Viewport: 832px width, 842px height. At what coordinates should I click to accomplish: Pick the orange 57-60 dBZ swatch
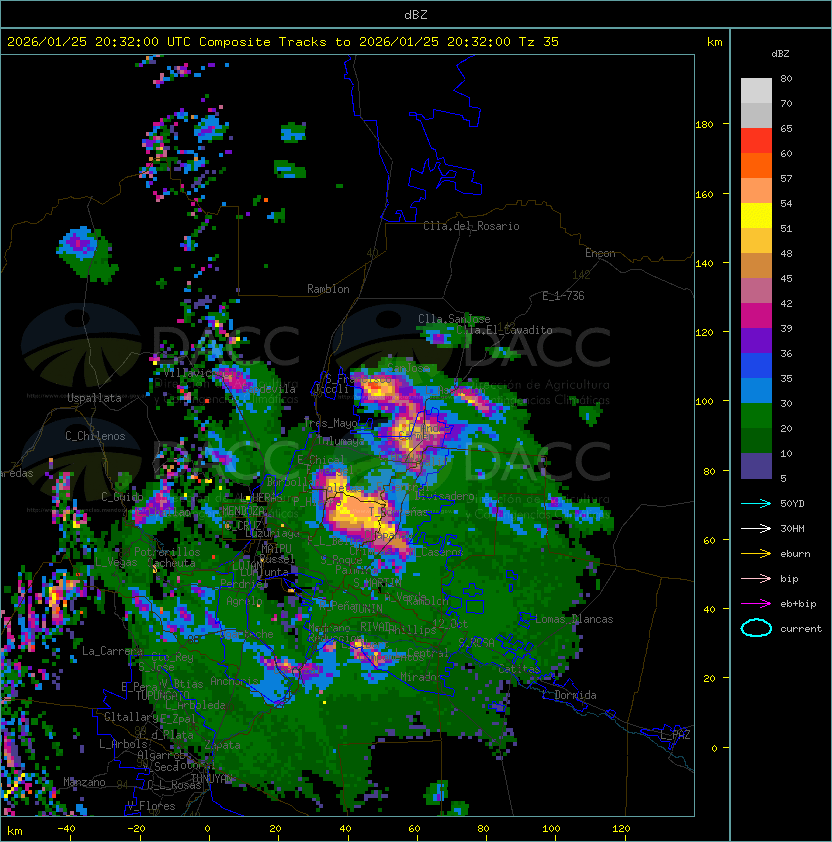click(x=756, y=165)
